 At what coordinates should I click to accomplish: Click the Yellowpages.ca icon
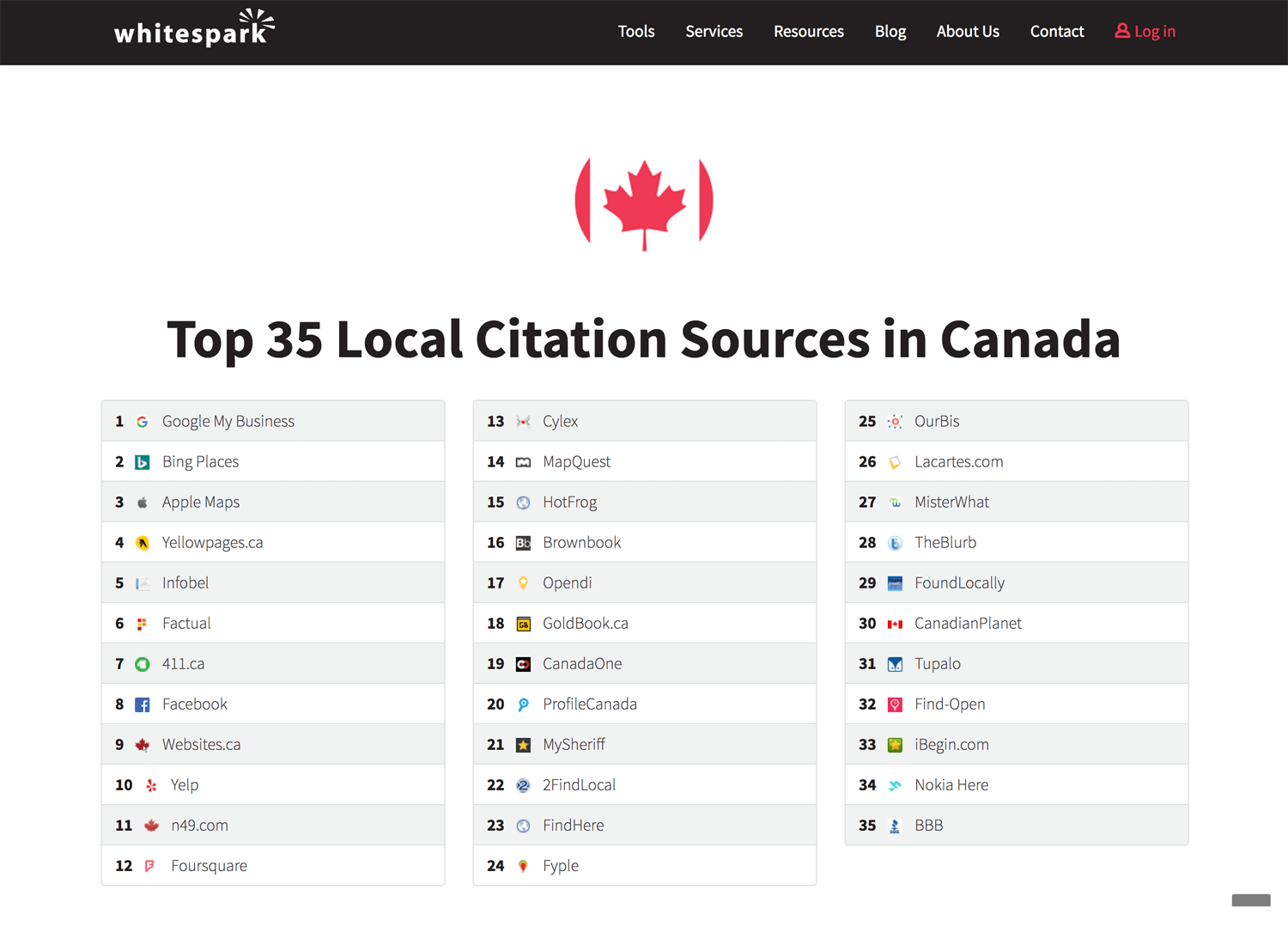pos(143,543)
